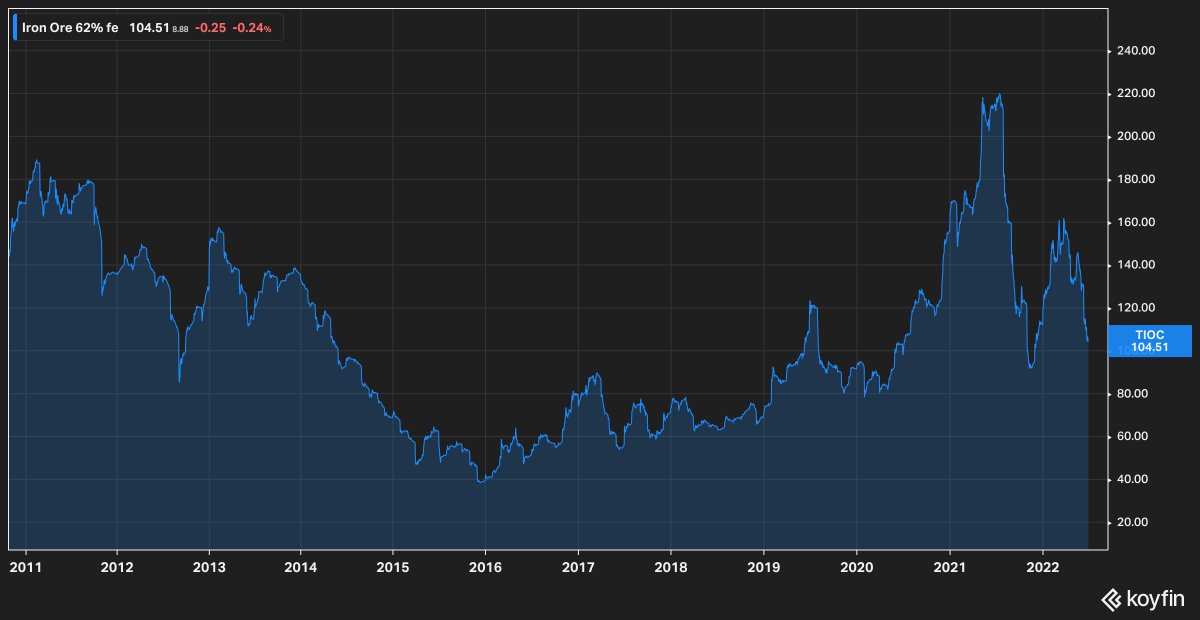Click the TIOC 104.51 price tag
Image resolution: width=1200 pixels, height=620 pixels.
pos(1149,341)
